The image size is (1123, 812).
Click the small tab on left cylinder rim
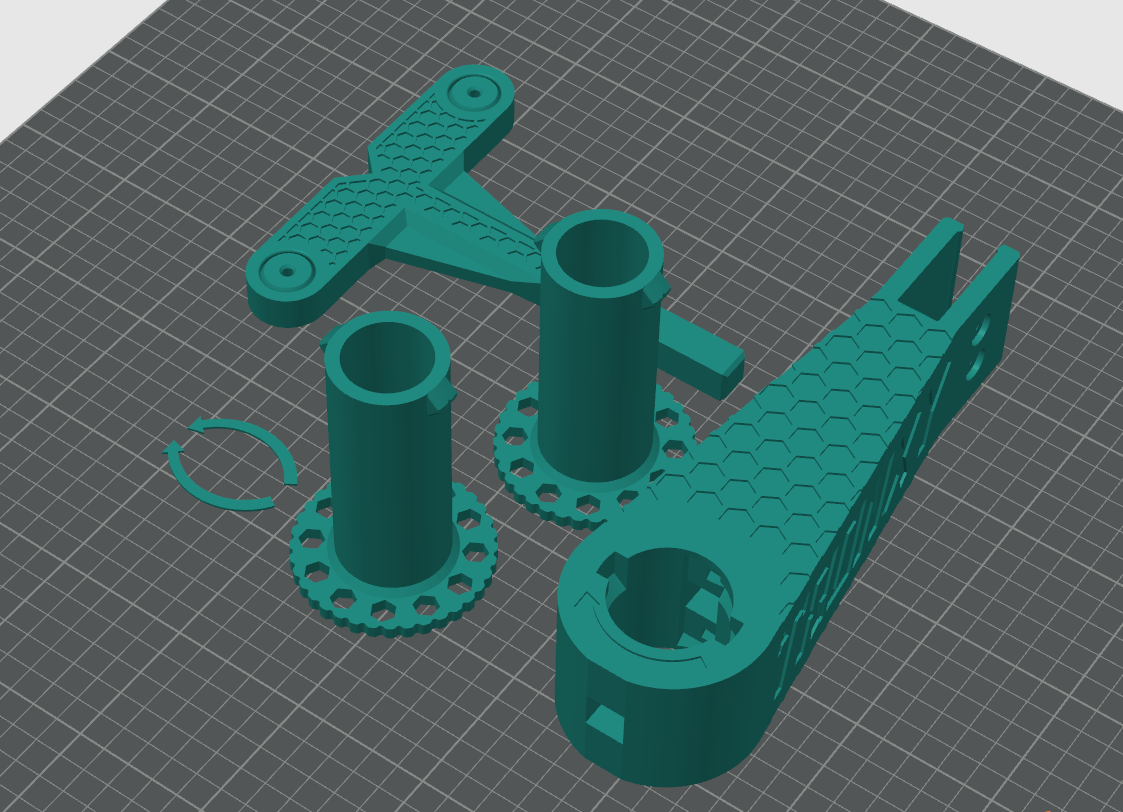[x=441, y=398]
